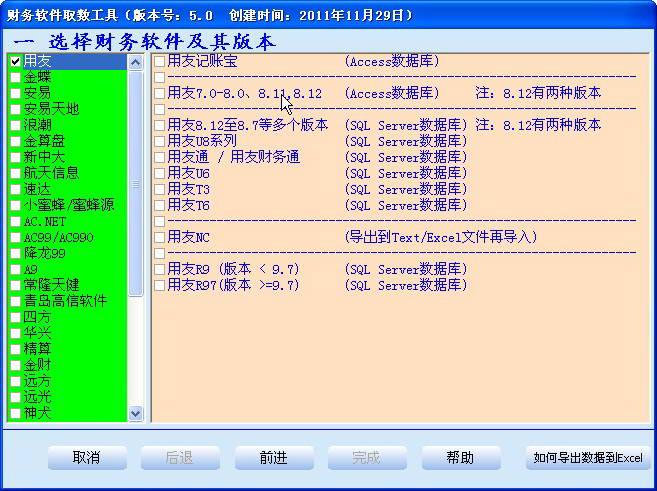The width and height of the screenshot is (657, 491).
Task: Tick the 用友T6 checkbox
Action: pyautogui.click(x=159, y=205)
